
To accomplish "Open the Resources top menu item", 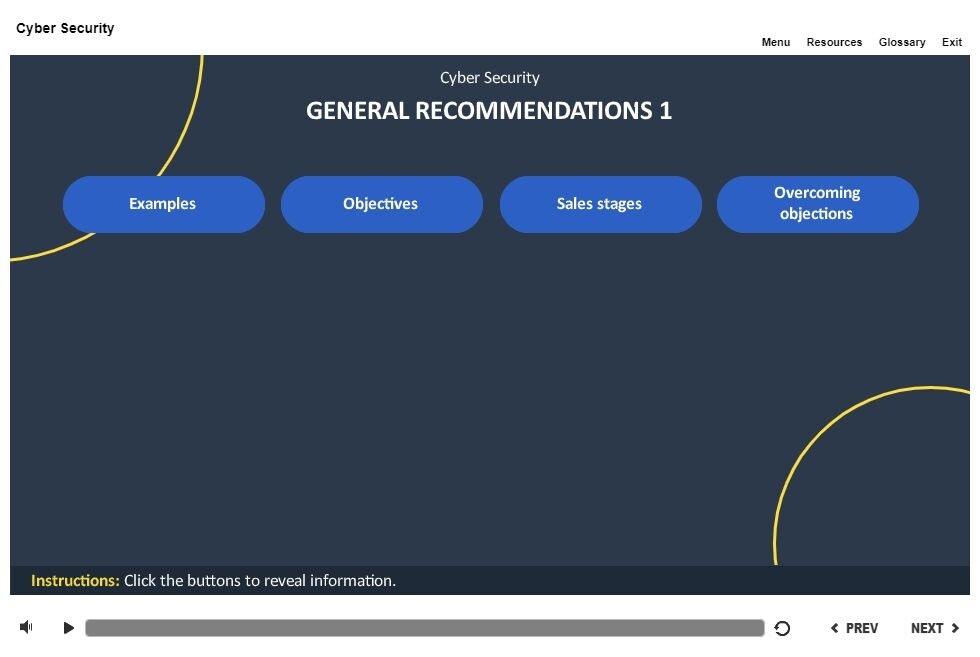I will click(834, 42).
